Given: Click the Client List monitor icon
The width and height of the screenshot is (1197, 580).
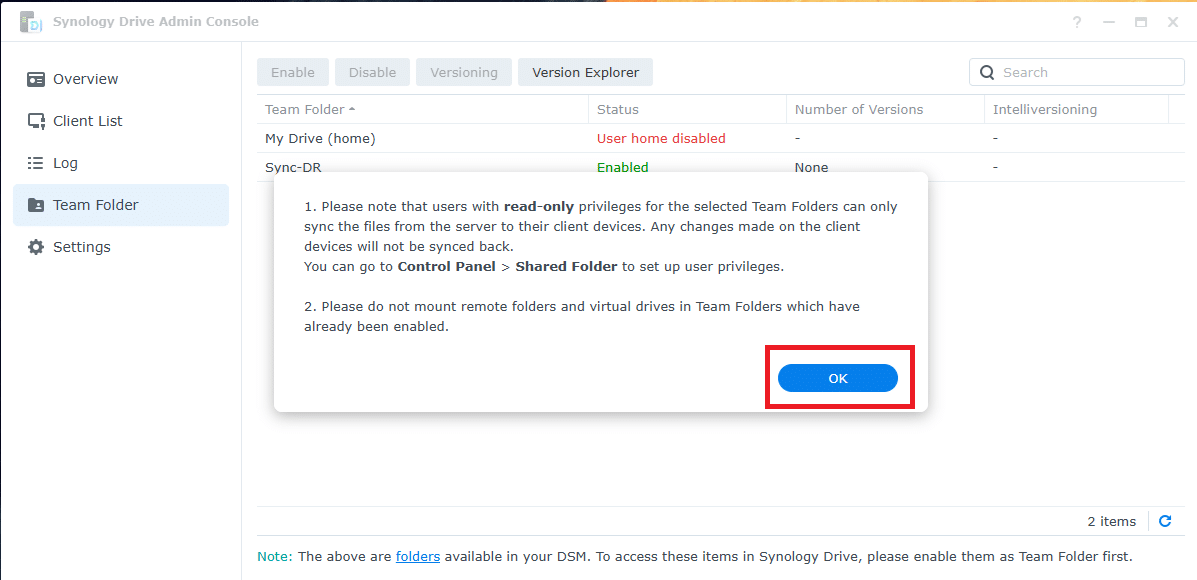Looking at the screenshot, I should pos(36,121).
